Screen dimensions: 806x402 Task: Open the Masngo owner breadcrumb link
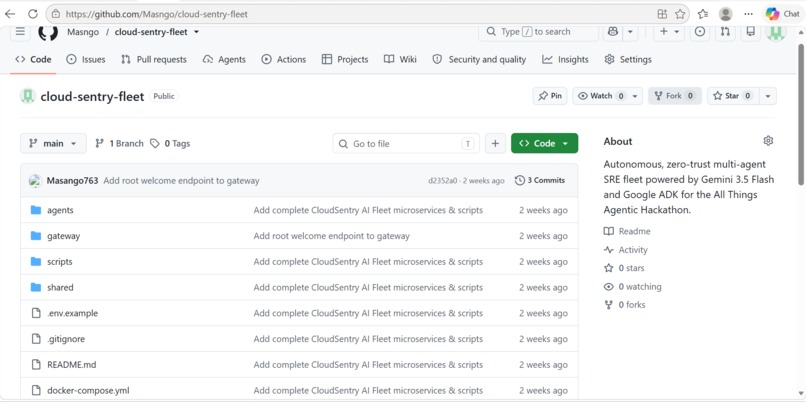click(x=83, y=32)
